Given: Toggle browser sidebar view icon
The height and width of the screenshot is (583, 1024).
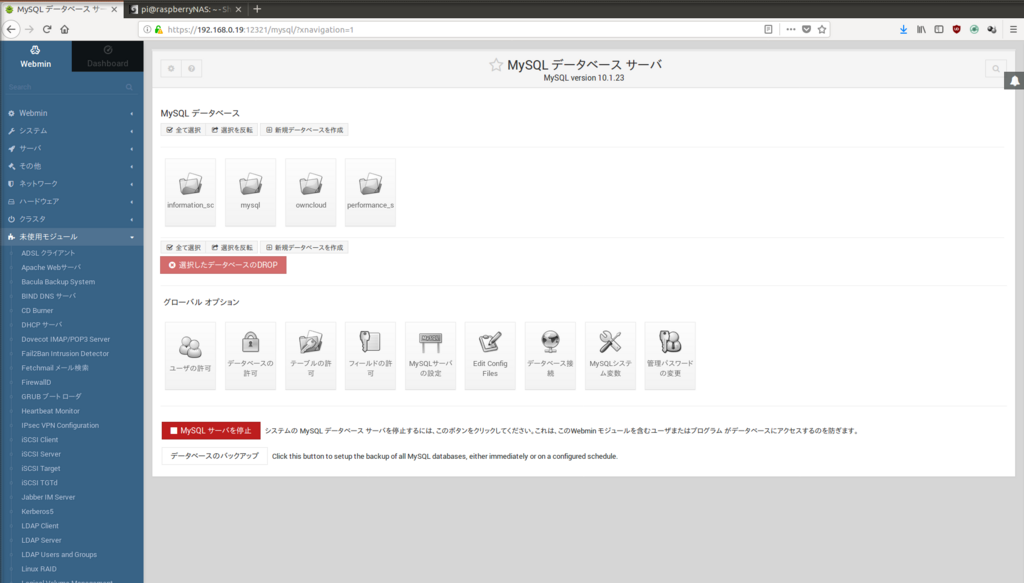Looking at the screenshot, I should pos(938,29).
